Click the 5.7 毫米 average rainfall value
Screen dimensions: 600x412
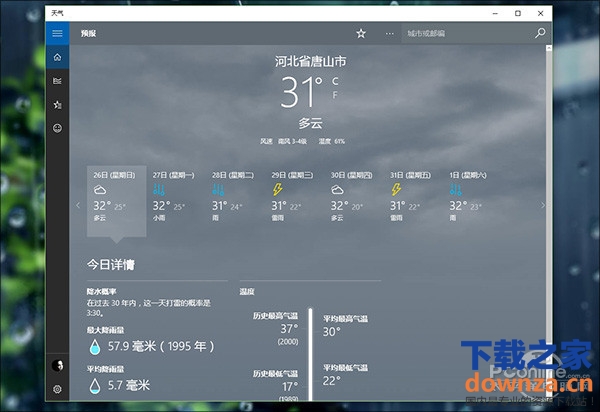pyautogui.click(x=129, y=385)
